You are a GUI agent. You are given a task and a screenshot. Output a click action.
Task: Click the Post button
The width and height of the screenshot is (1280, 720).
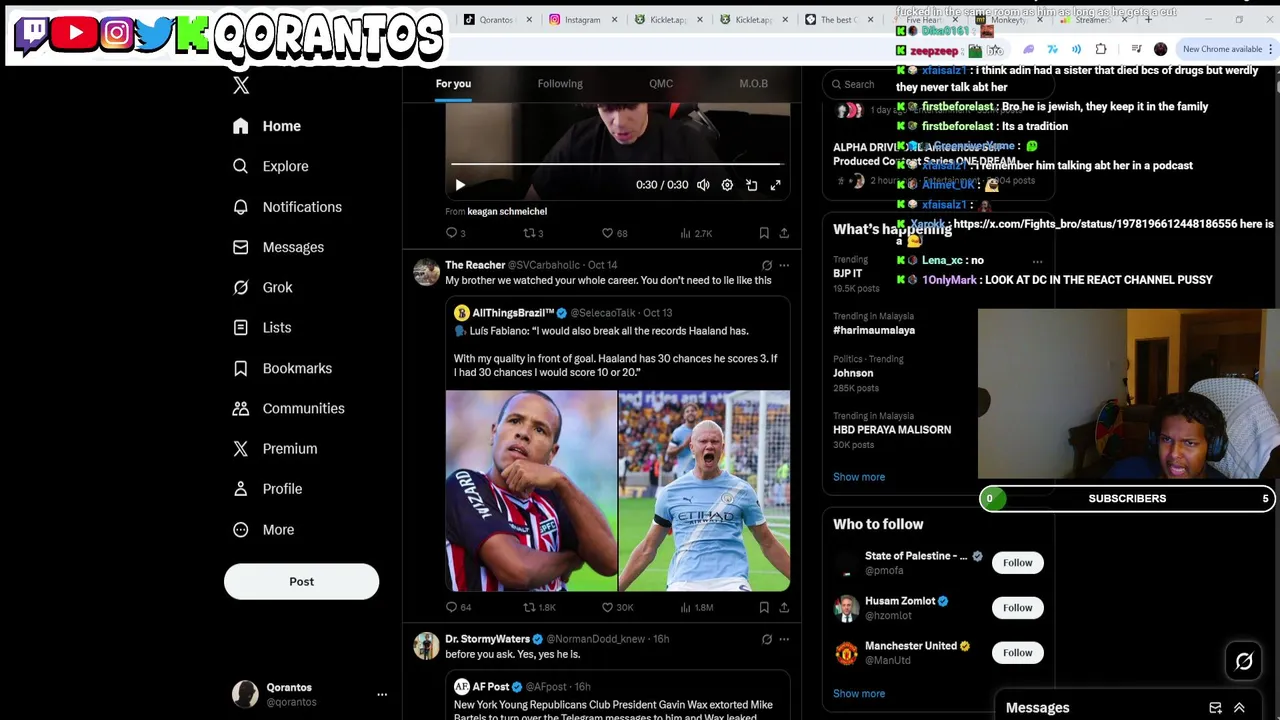click(301, 582)
